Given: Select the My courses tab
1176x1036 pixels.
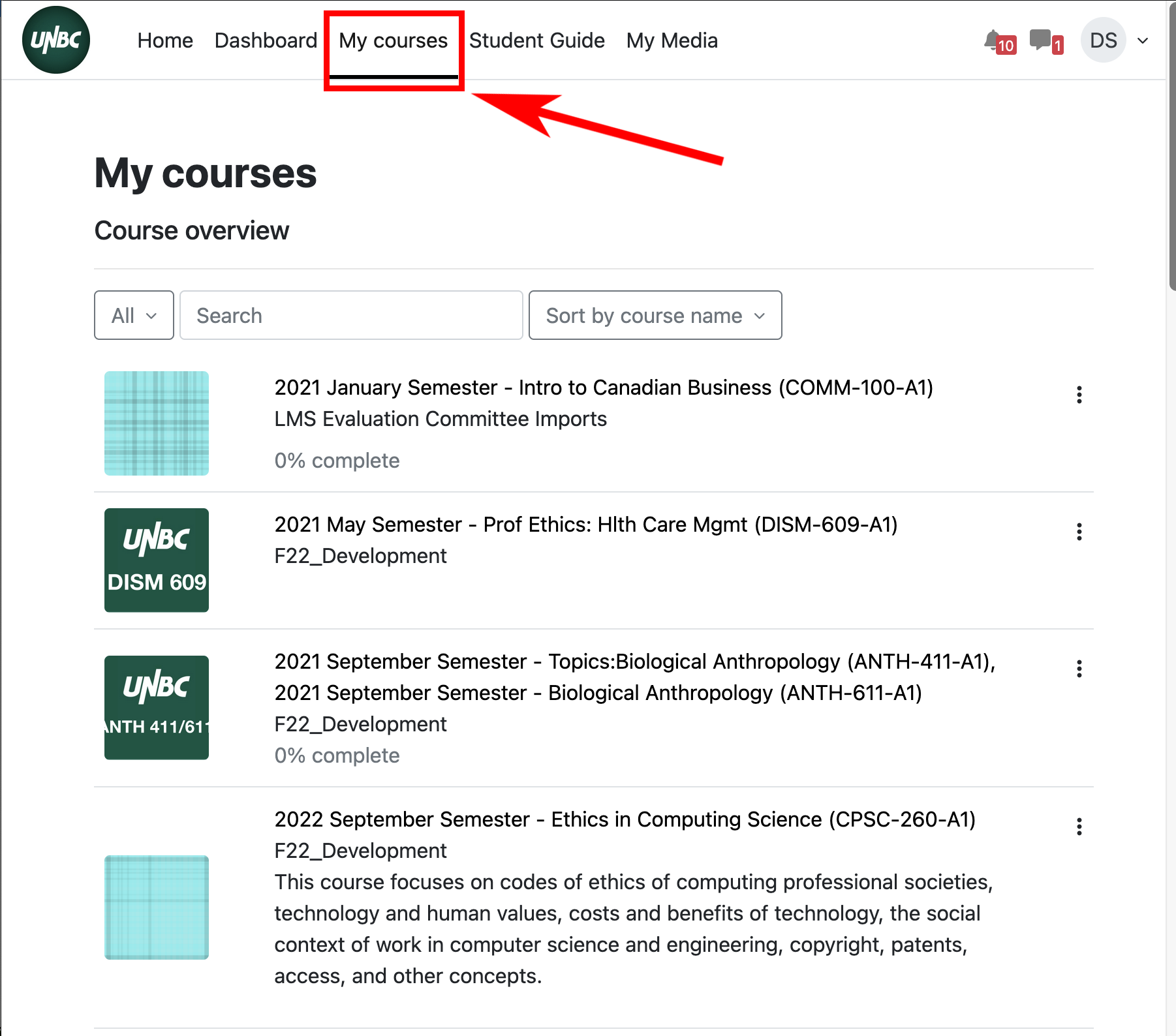Looking at the screenshot, I should [x=393, y=40].
